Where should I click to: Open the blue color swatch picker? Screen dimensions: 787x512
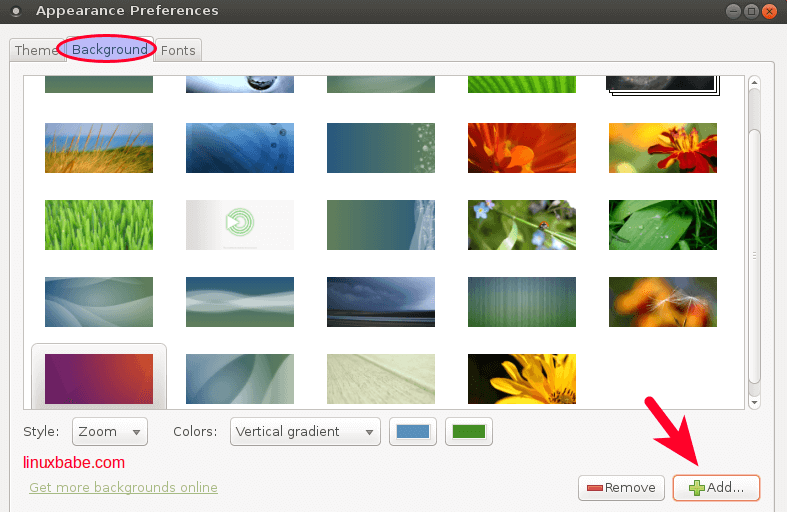(413, 432)
